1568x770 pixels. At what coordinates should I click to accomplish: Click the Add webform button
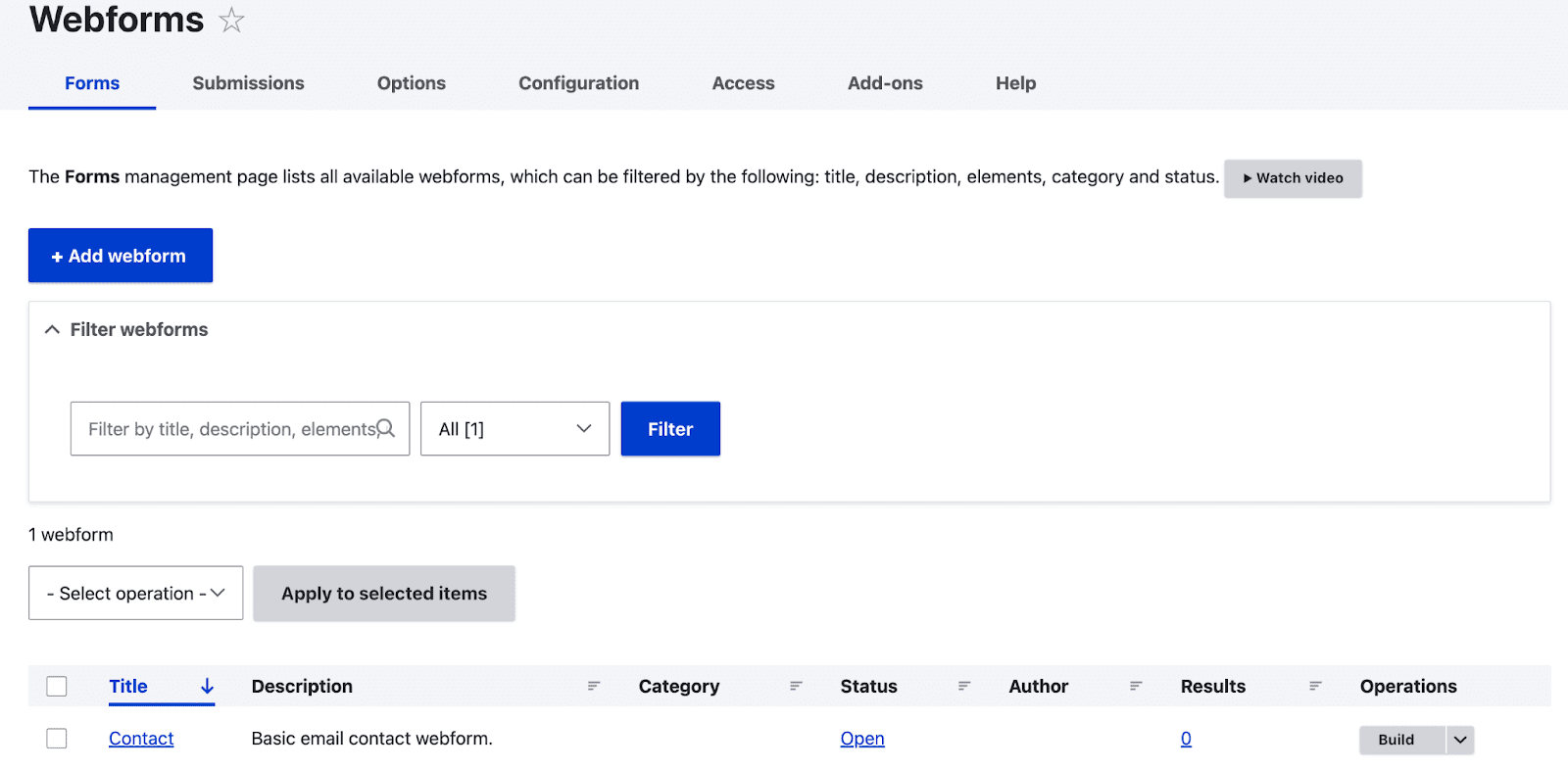point(121,256)
